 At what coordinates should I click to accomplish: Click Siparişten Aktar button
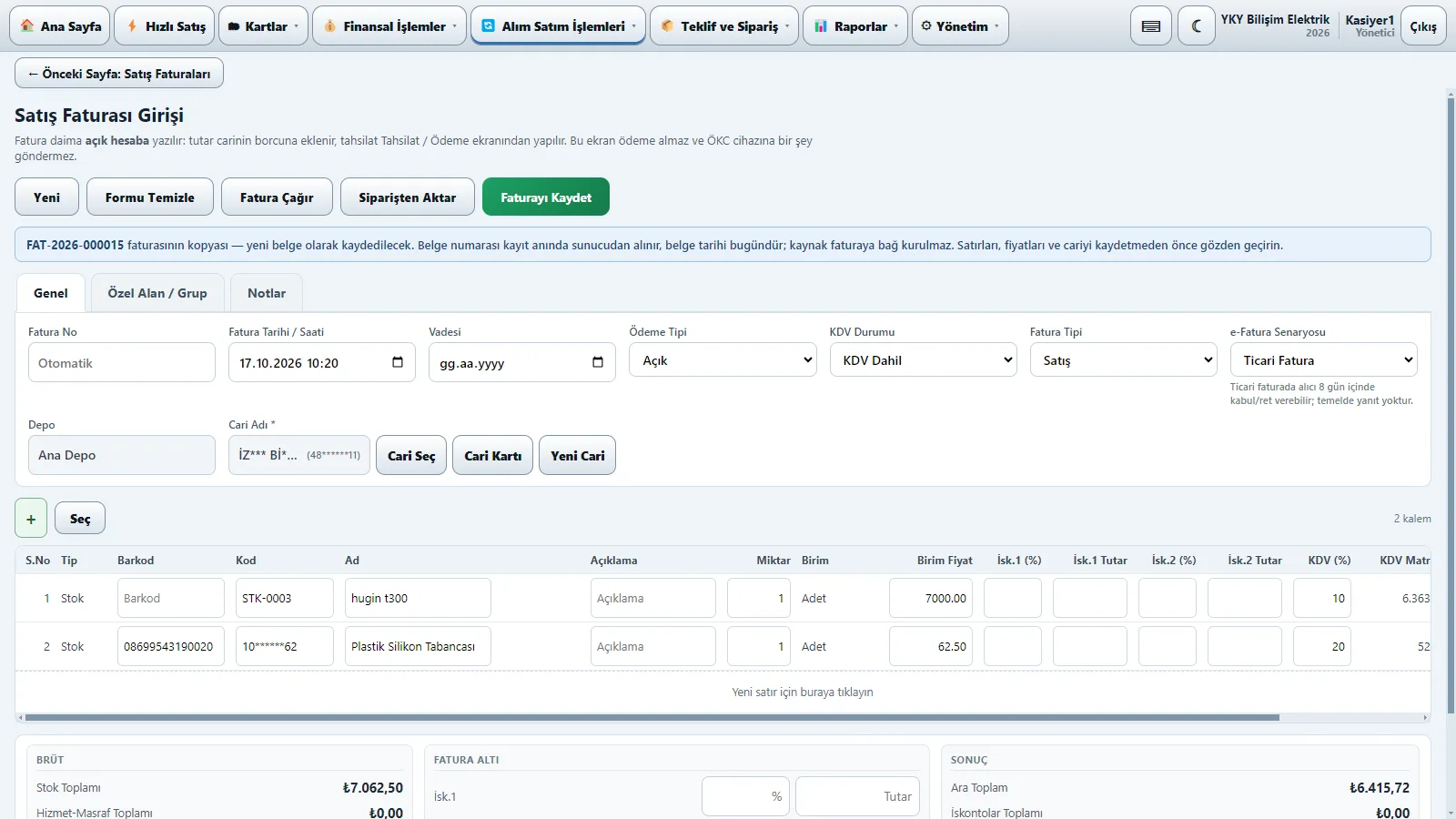point(408,197)
